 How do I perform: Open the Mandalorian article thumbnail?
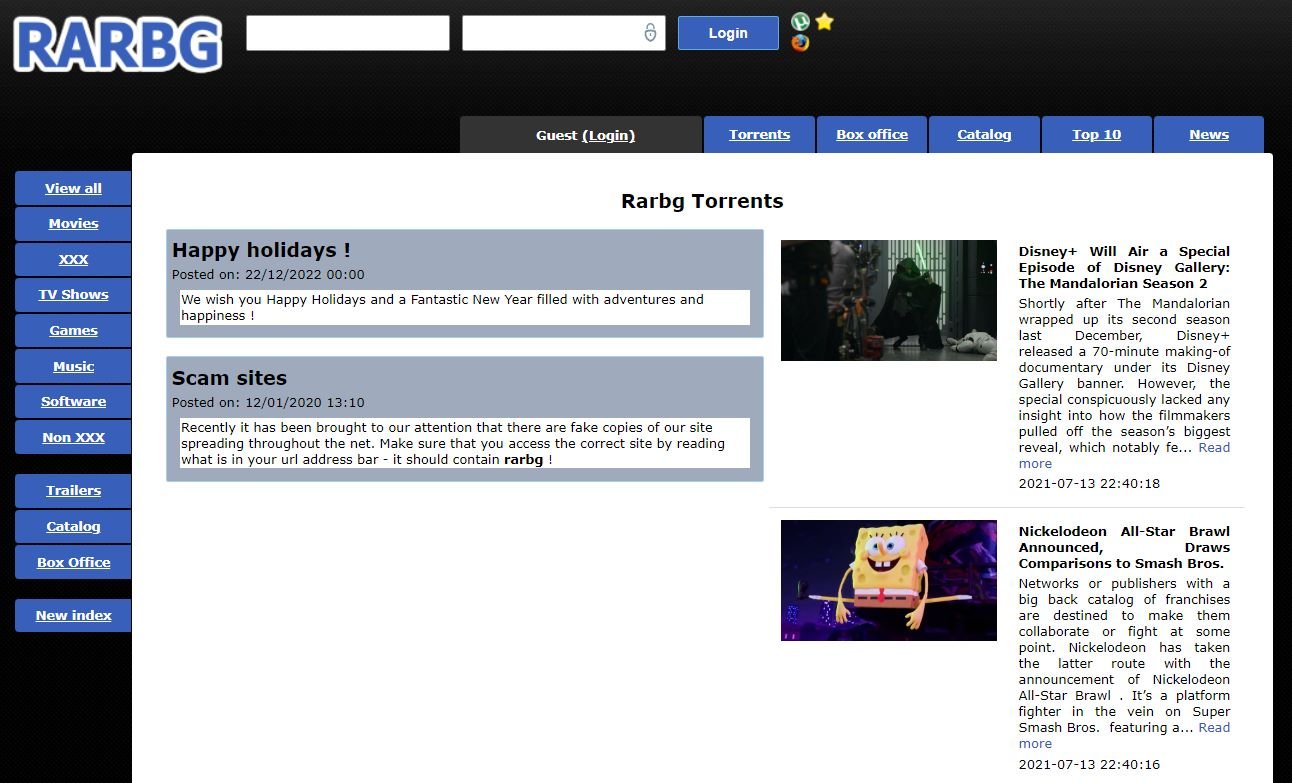coord(888,300)
